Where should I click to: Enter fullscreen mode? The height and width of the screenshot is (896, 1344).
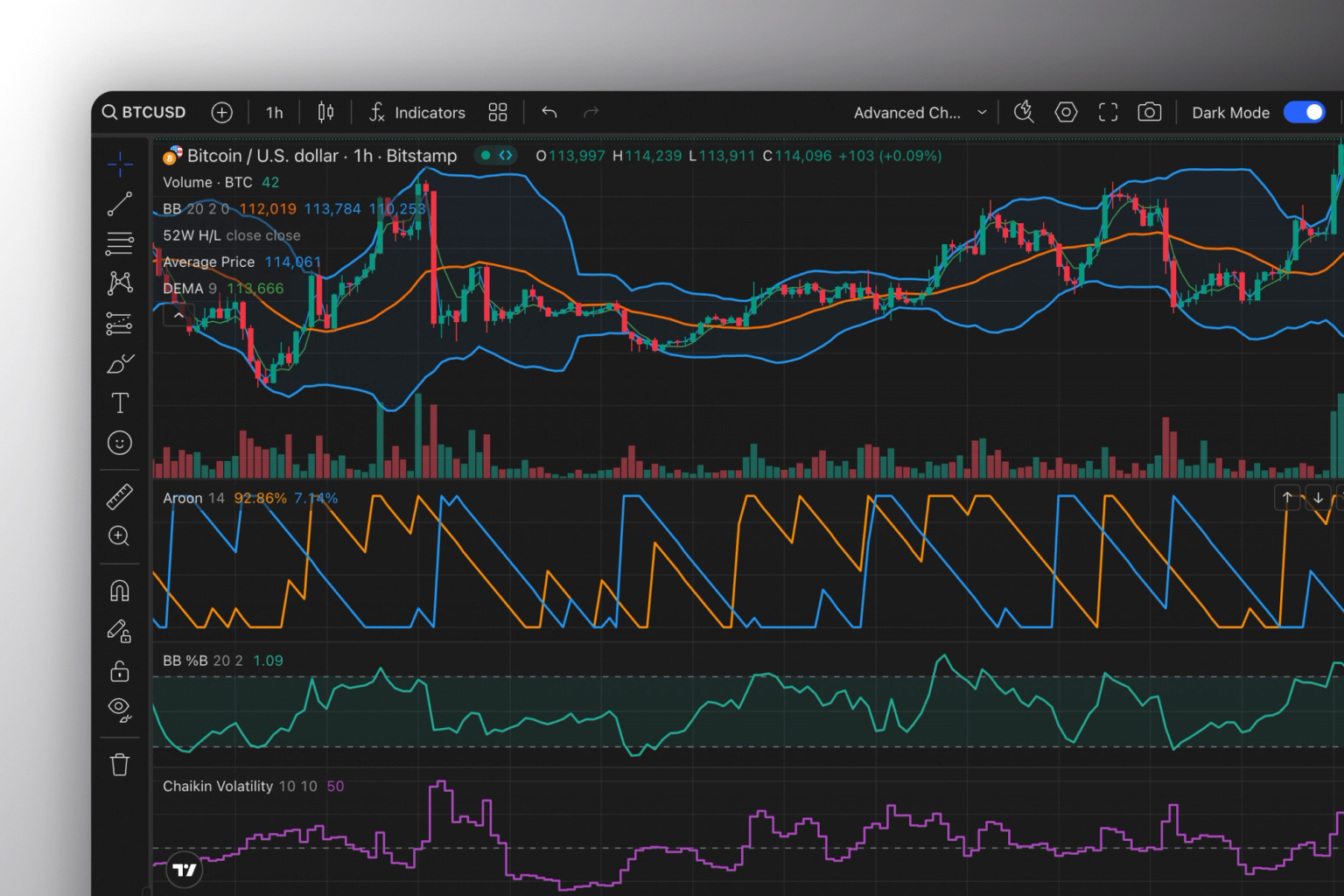click(x=1108, y=112)
